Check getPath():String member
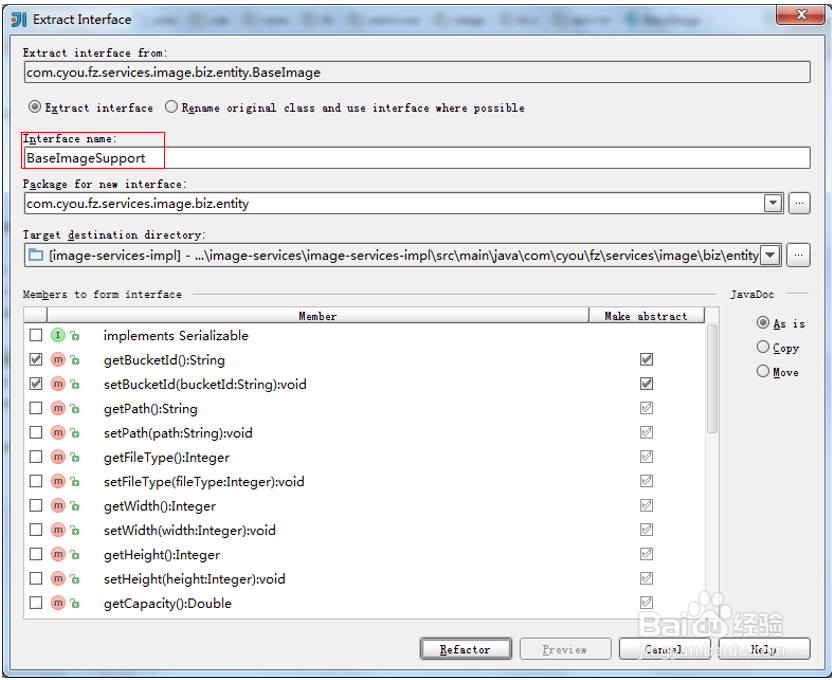This screenshot has height=680, width=832. click(x=36, y=408)
